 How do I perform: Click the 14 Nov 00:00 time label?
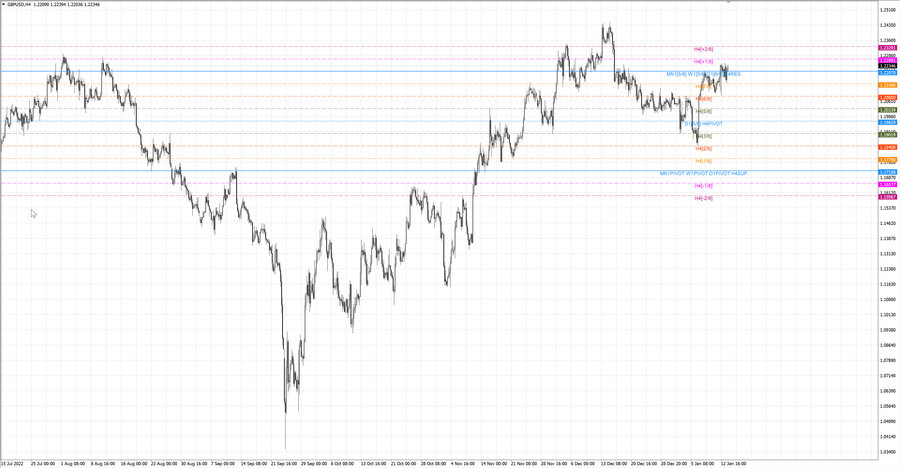pos(494,463)
